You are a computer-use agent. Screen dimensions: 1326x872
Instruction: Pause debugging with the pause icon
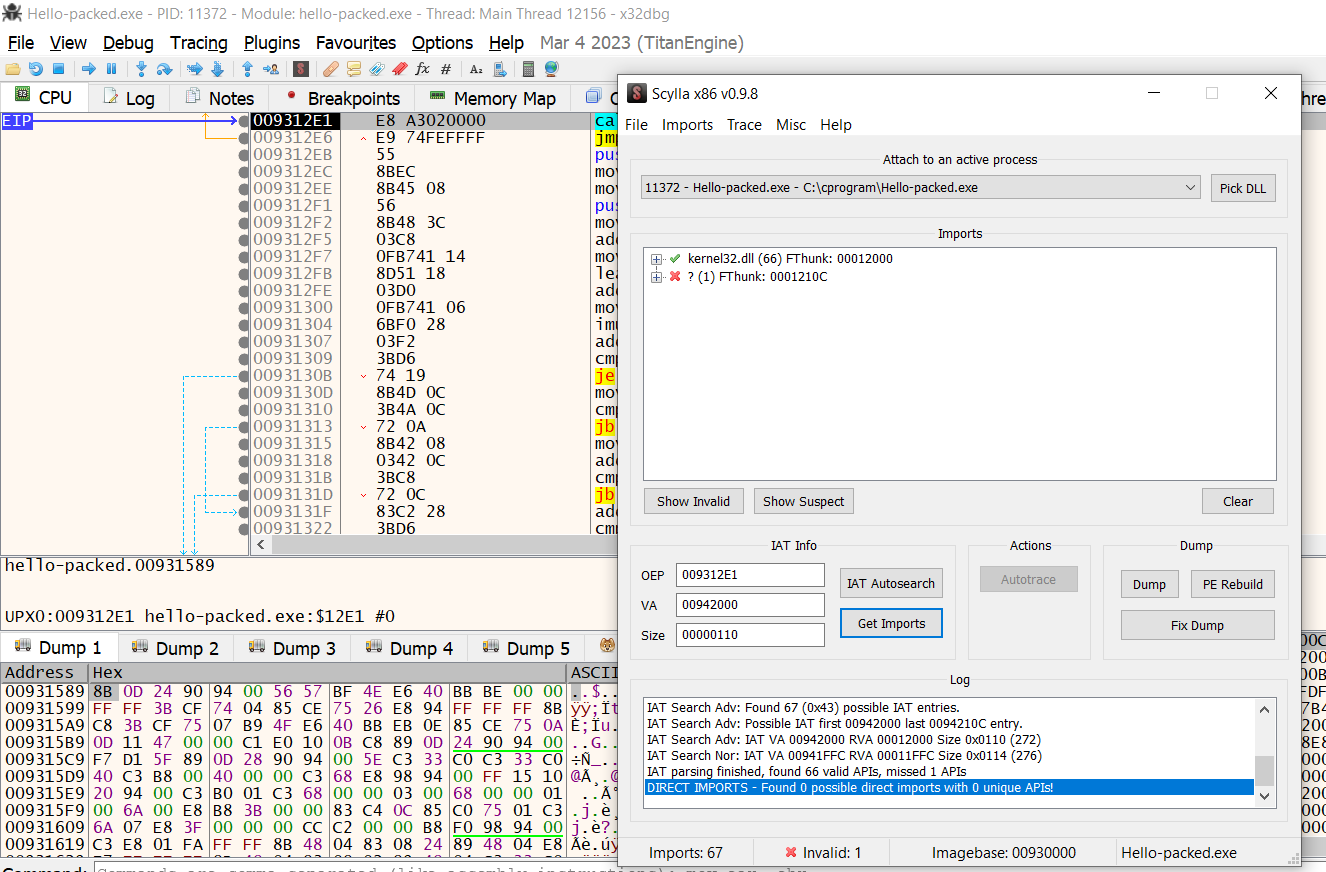(111, 69)
